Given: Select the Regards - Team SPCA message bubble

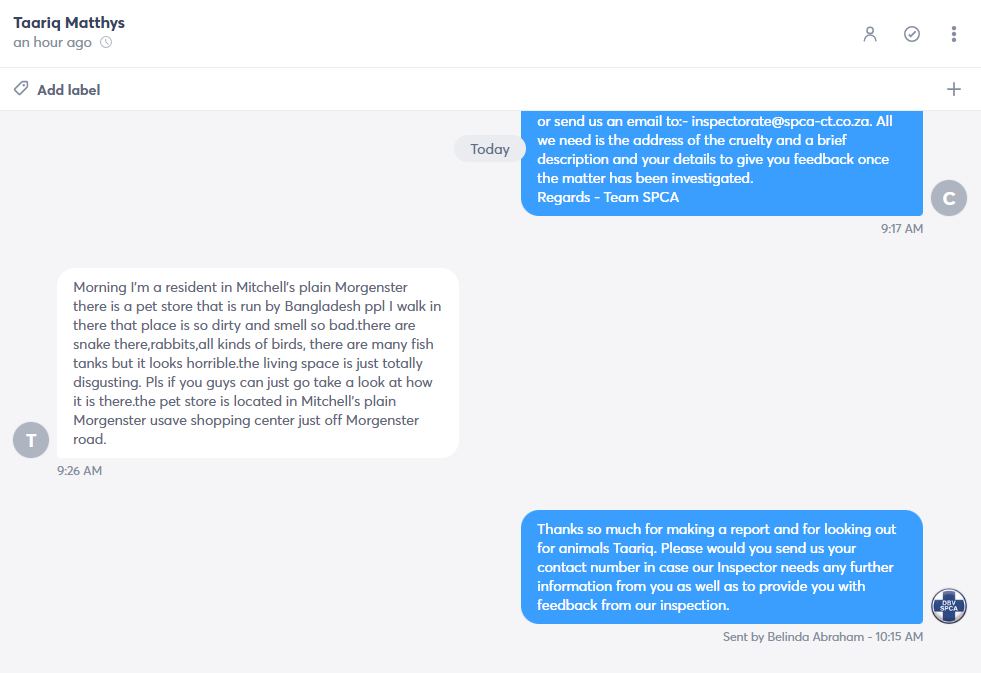Looking at the screenshot, I should 722,163.
